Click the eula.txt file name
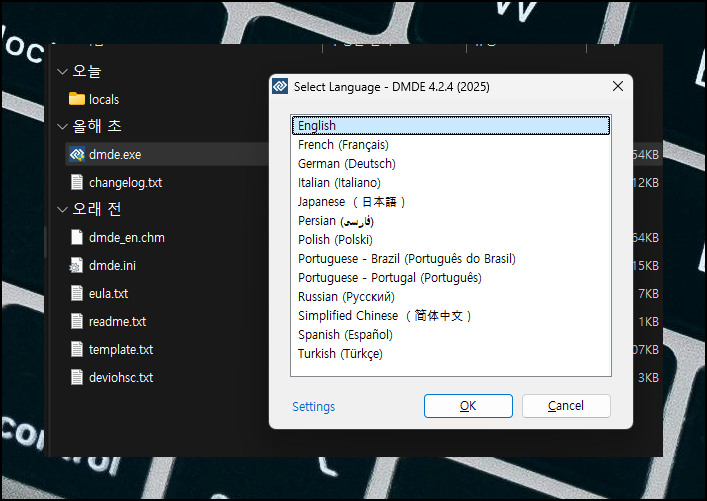The width and height of the screenshot is (707, 501). coord(108,294)
